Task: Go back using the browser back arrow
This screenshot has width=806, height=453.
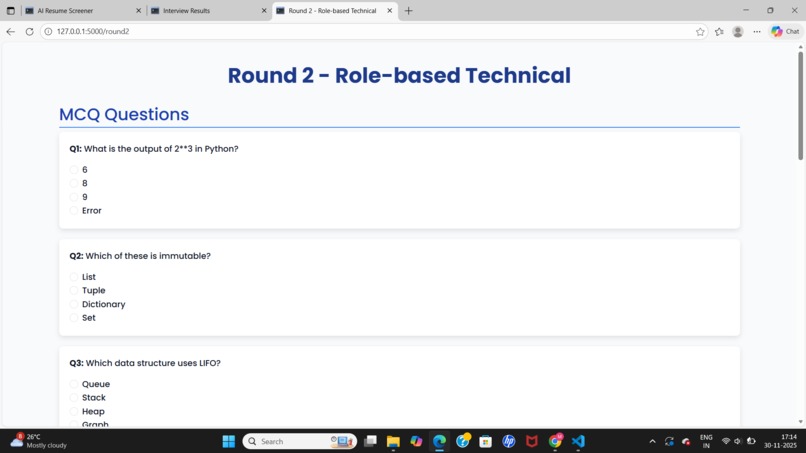Action: 10,31
